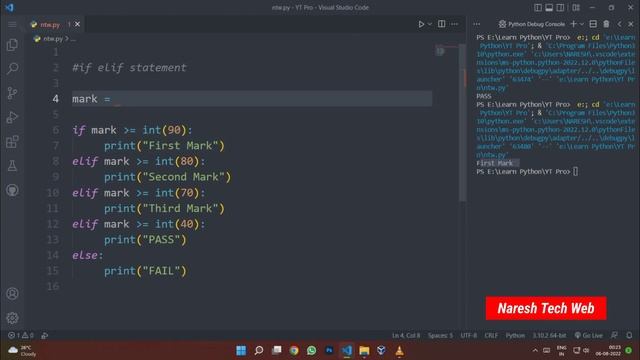Open the Extensions view
Viewport: 640px width, 360px height.
point(12,142)
